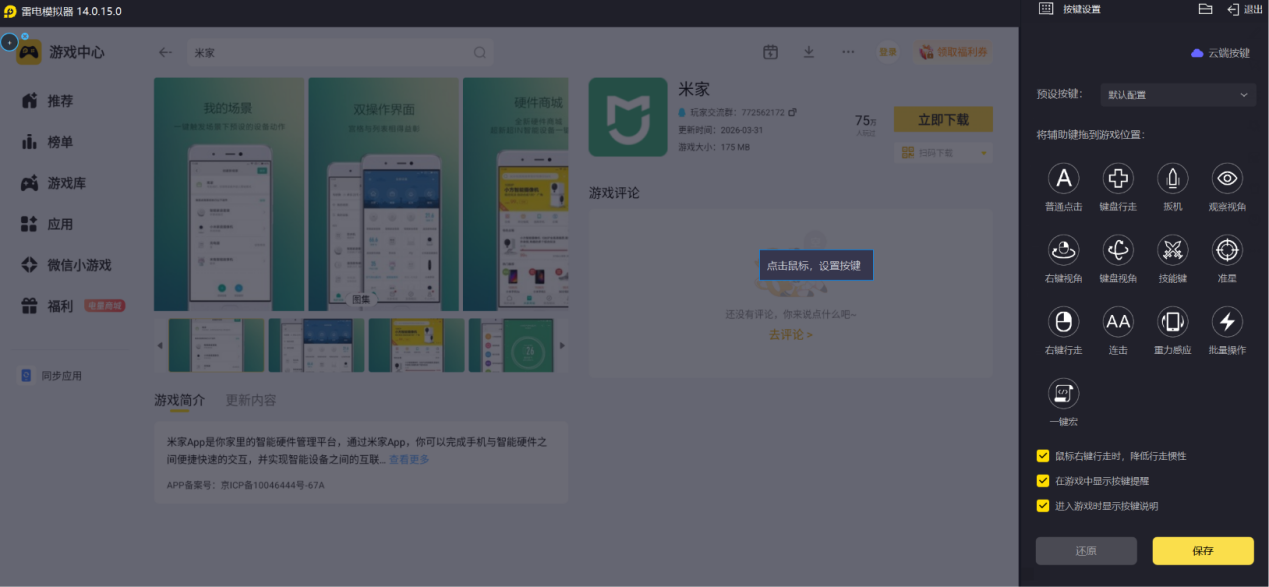This screenshot has height=587, width=1269.
Task: Open 榜单 rankings in sidebar
Action: click(x=48, y=142)
